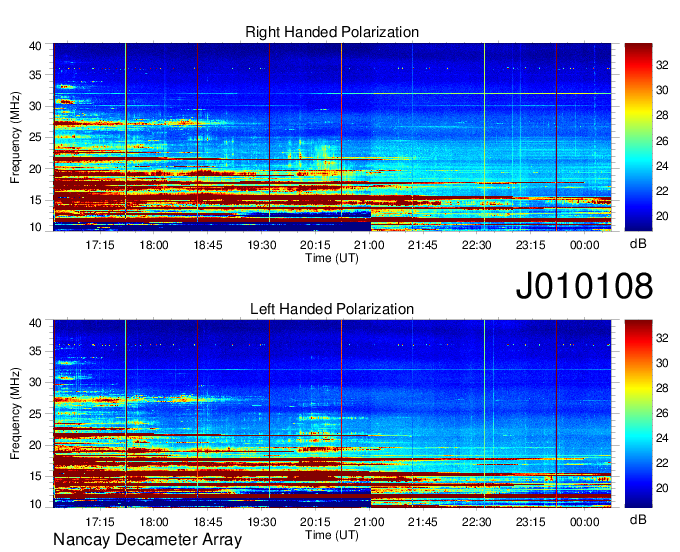Click the 00:00 tick label on top plot
The height and width of the screenshot is (552, 680).
point(585,245)
